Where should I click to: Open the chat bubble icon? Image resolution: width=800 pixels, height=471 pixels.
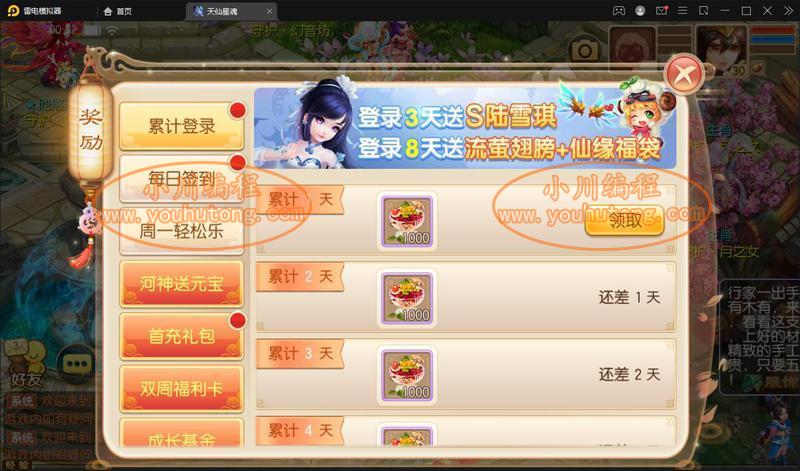pyautogui.click(x=77, y=364)
